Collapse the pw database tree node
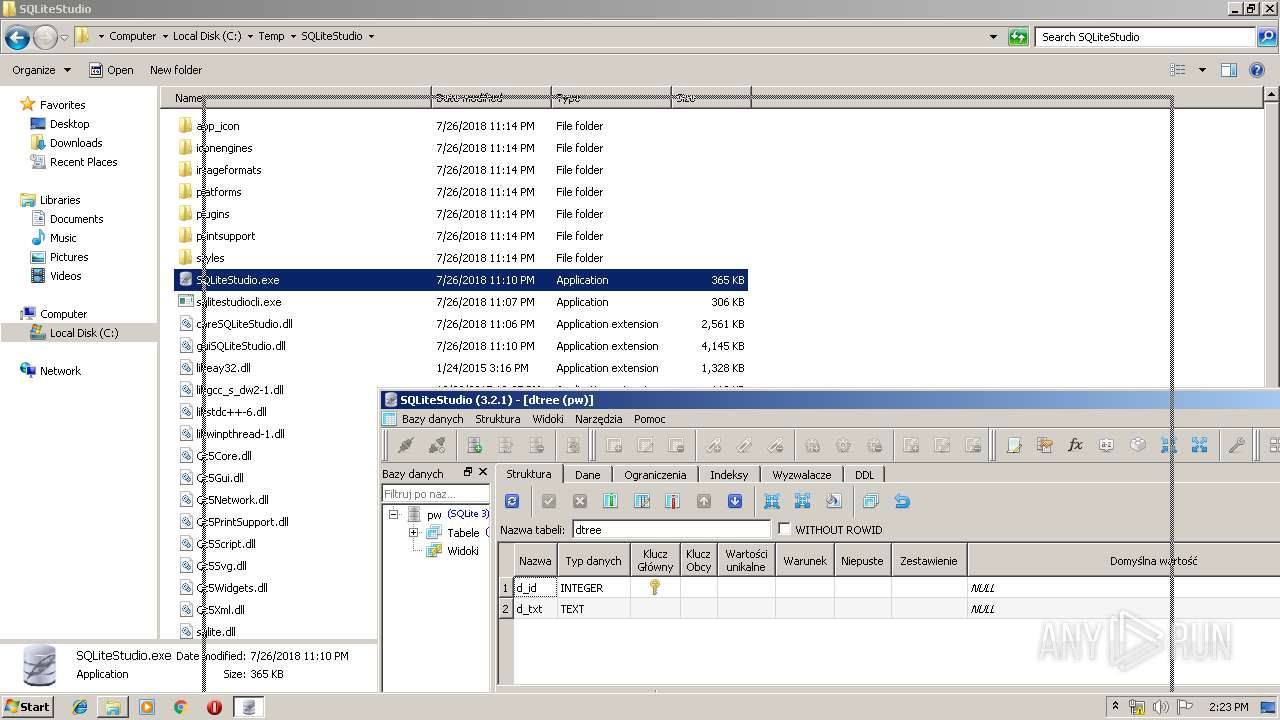Screen dimensions: 1280x720 coord(394,514)
